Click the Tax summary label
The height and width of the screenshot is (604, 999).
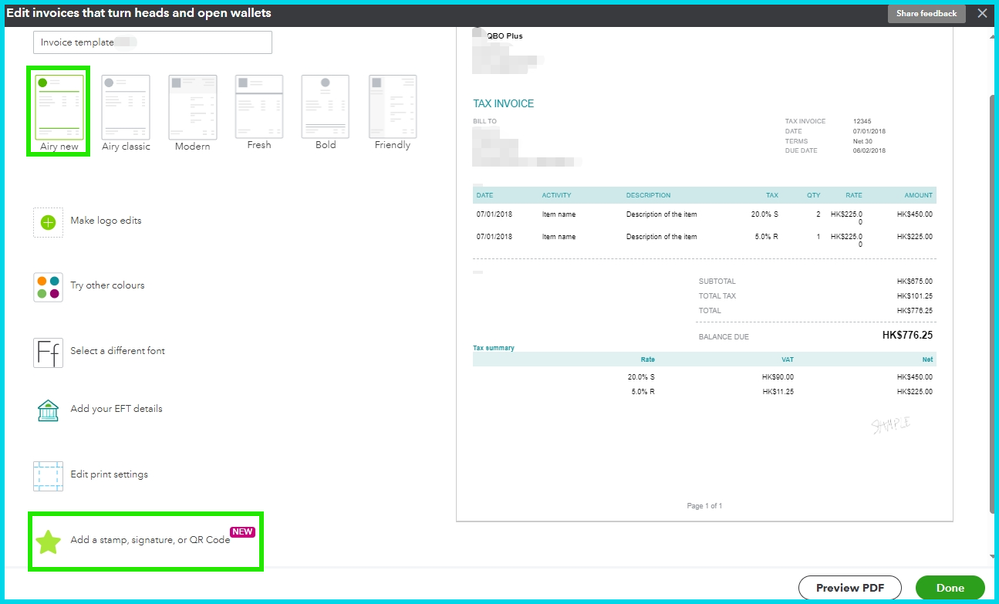(493, 348)
